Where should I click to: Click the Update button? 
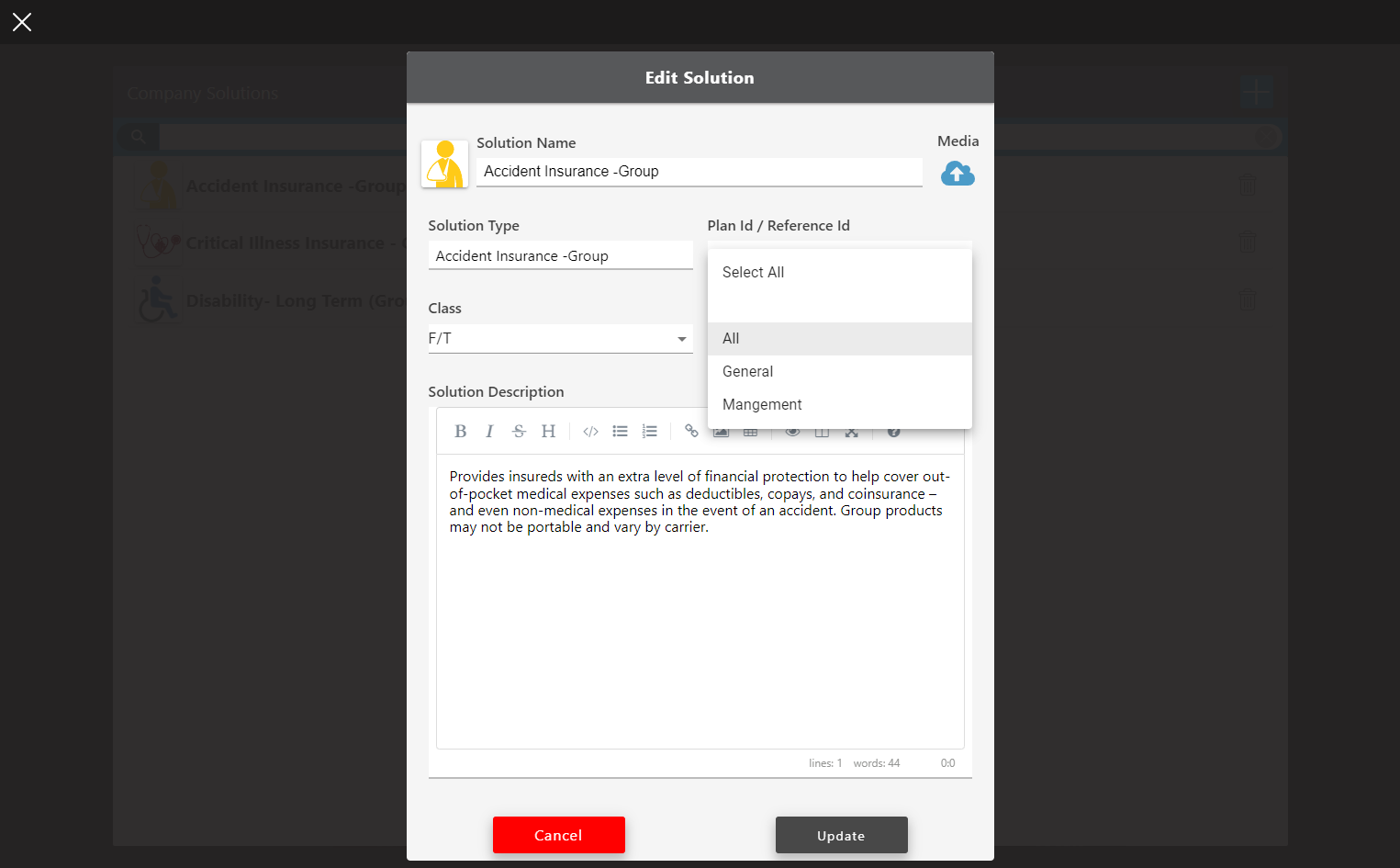click(x=842, y=835)
